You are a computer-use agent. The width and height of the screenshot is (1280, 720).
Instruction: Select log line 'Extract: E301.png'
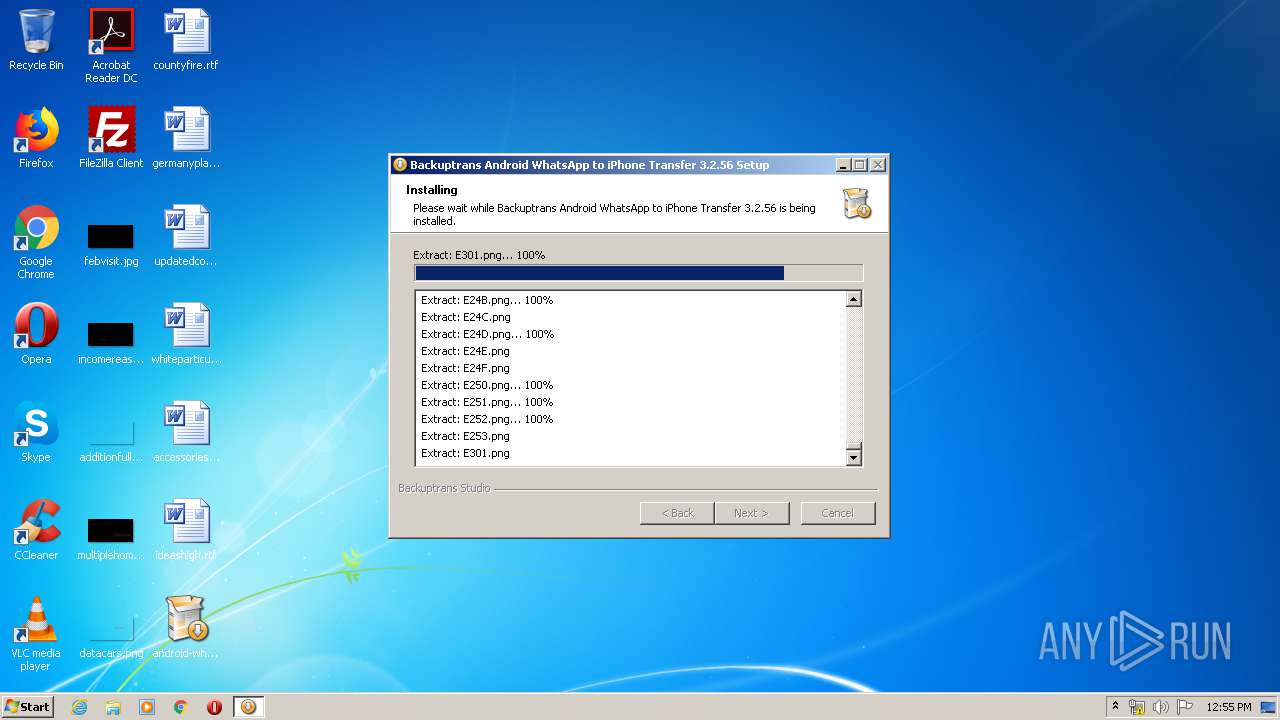click(x=466, y=453)
